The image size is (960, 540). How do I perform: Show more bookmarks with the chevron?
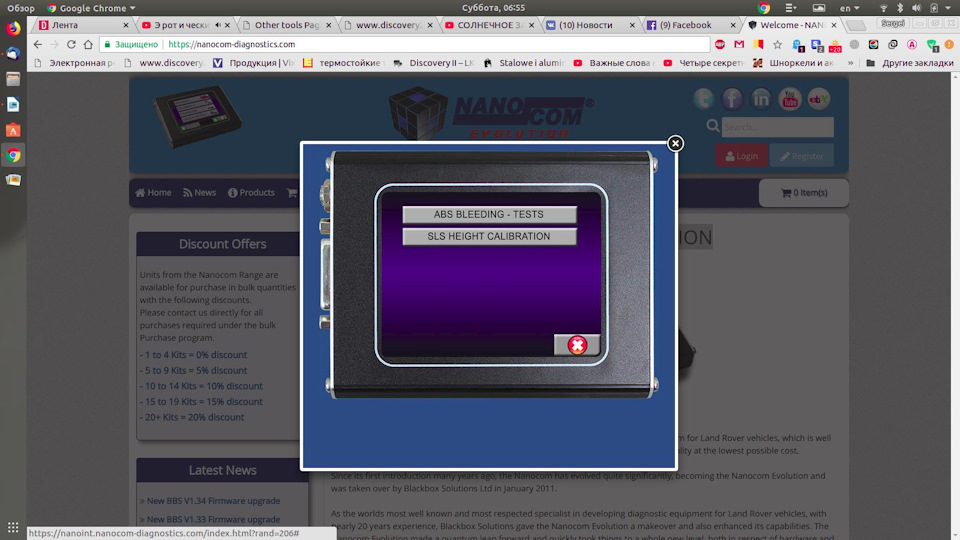850,63
